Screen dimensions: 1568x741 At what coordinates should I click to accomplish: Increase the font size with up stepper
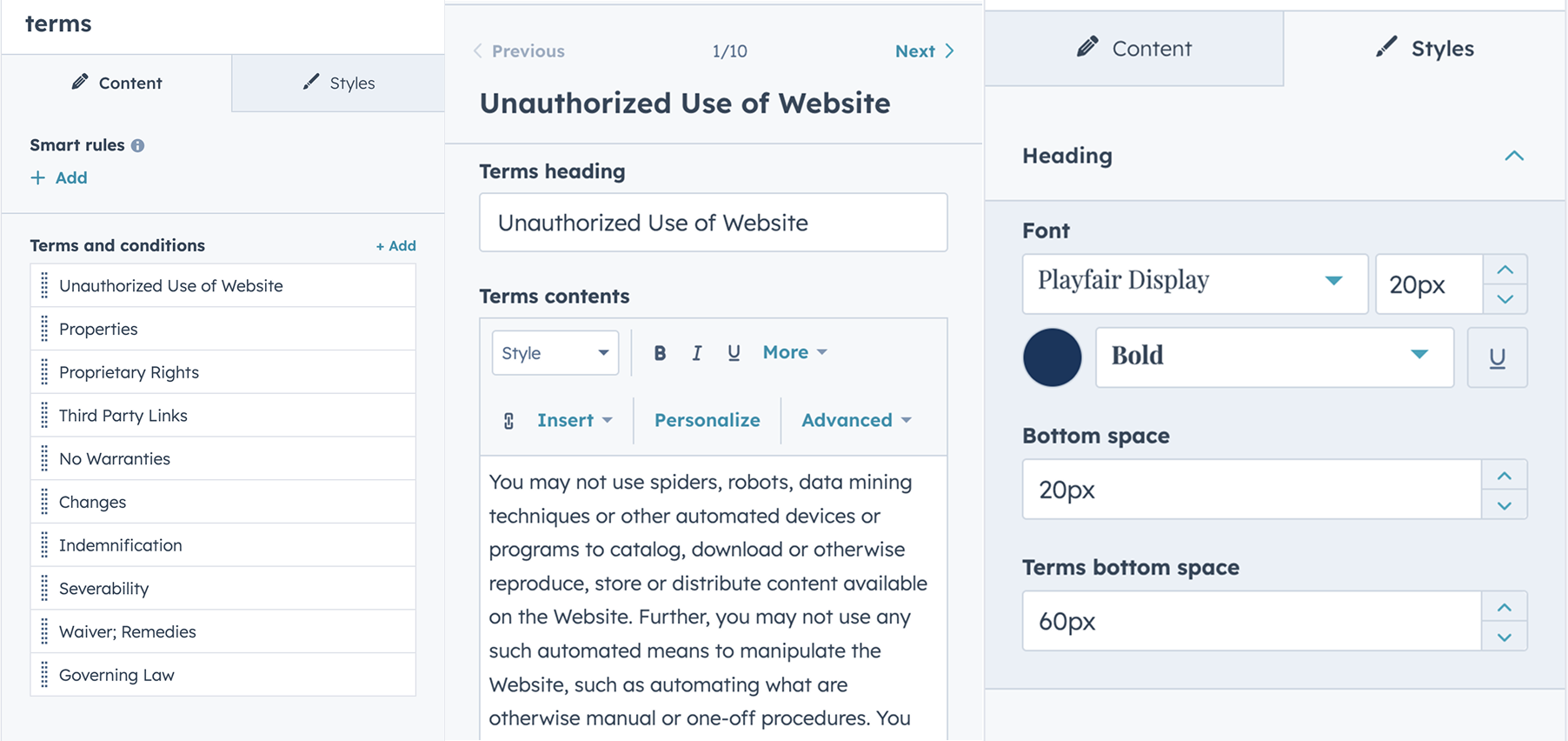tap(1505, 270)
